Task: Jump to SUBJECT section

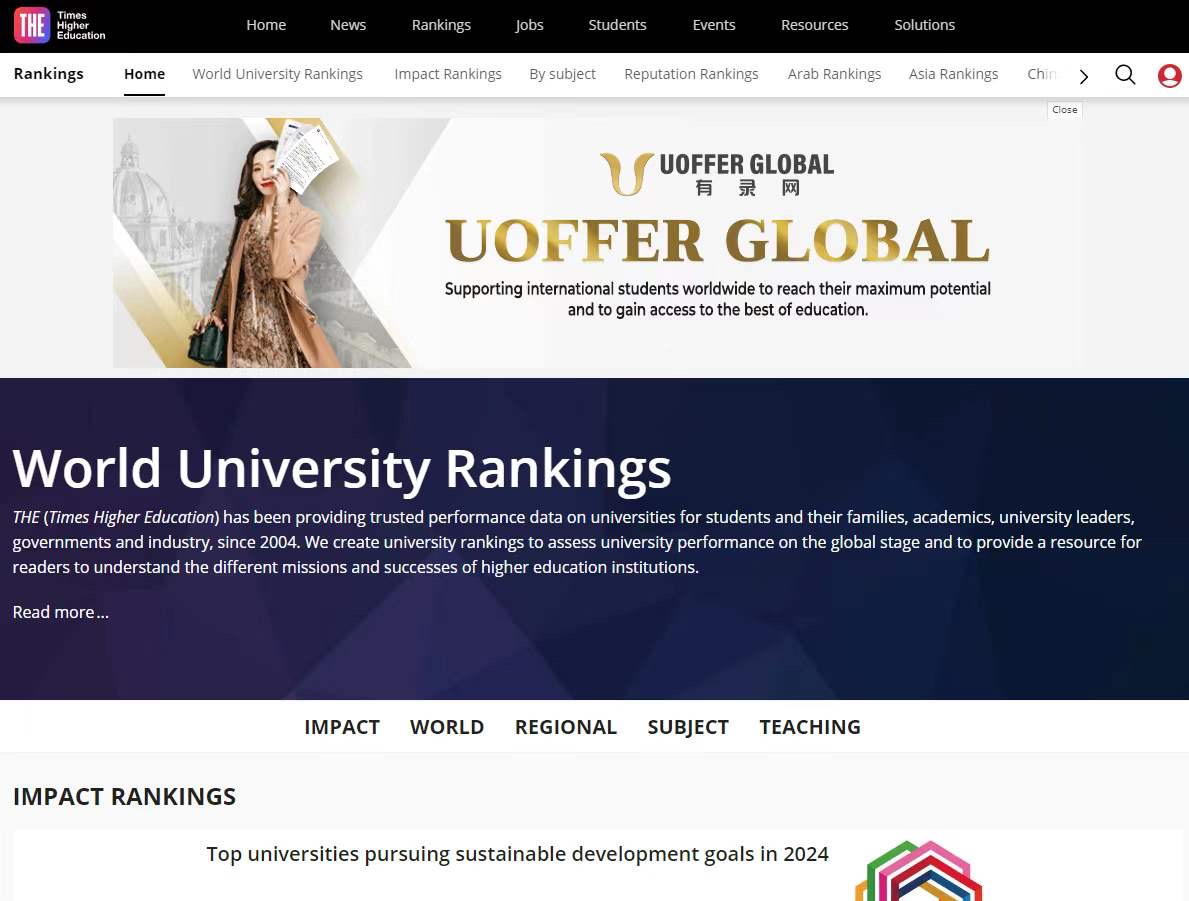Action: (x=688, y=727)
